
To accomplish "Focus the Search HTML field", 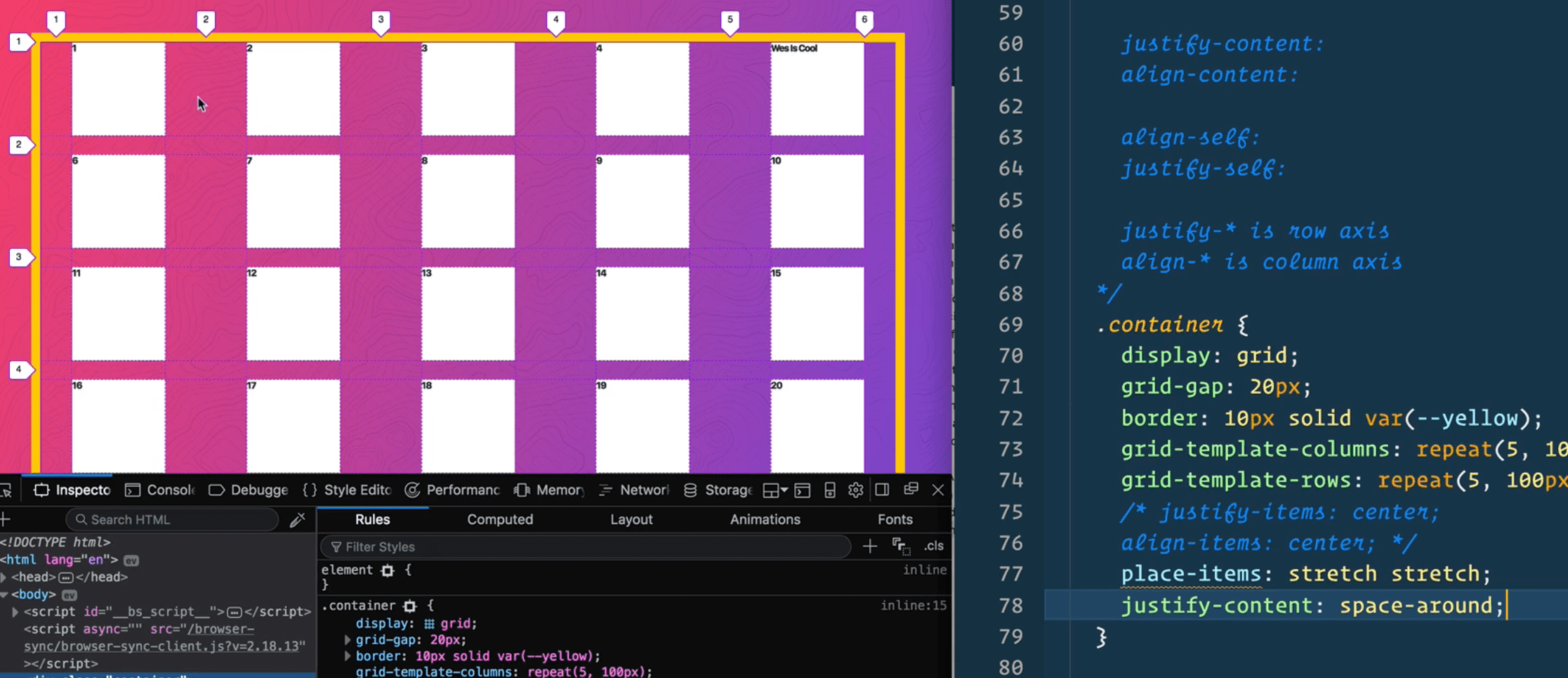I will click(172, 519).
